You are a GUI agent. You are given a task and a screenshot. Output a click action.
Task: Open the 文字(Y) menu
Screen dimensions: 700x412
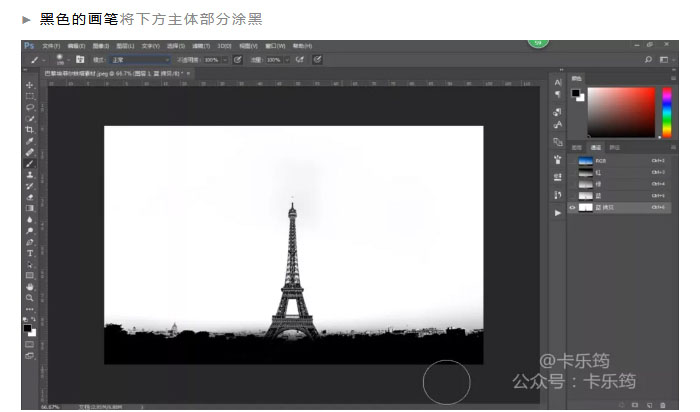[150, 46]
